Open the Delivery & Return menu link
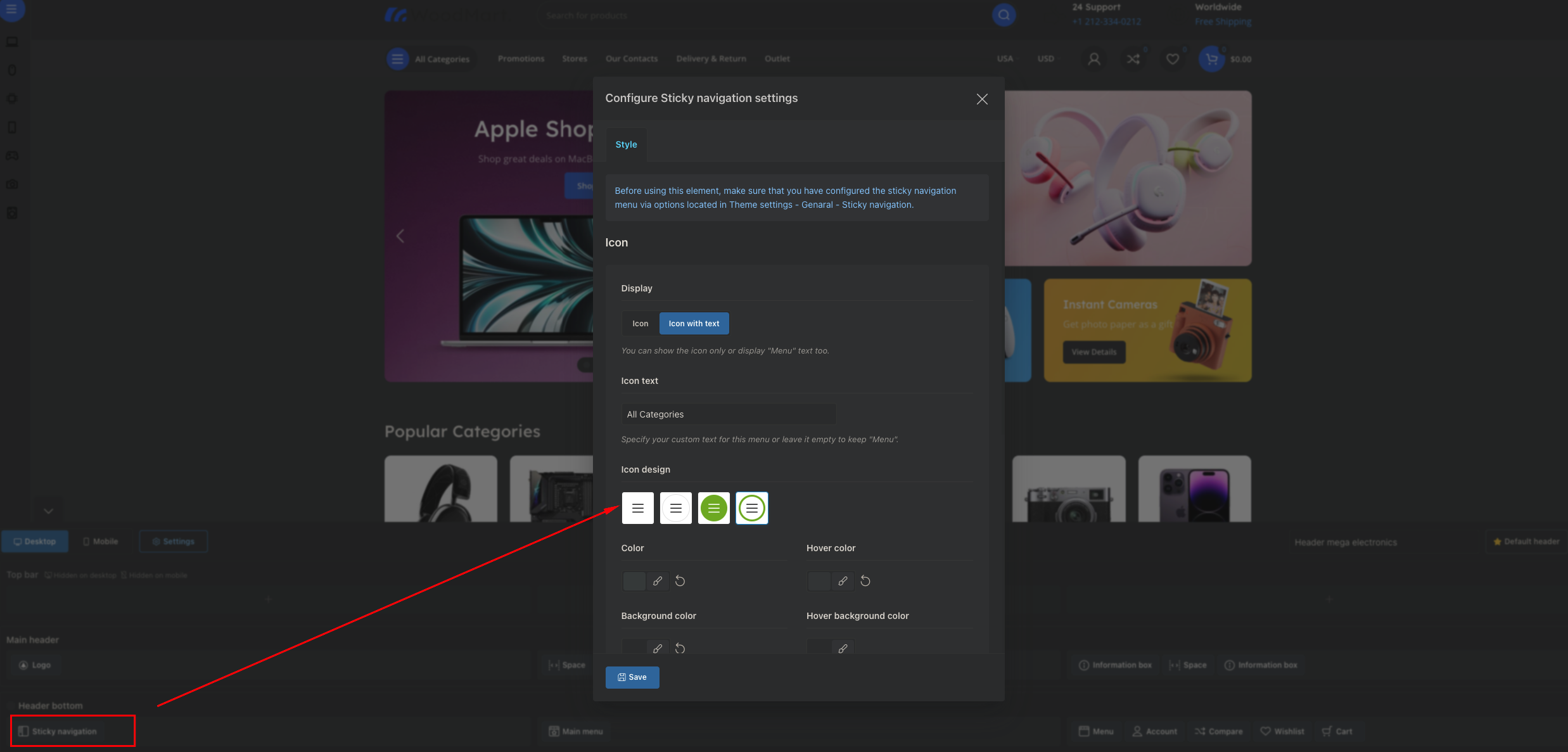 point(711,59)
